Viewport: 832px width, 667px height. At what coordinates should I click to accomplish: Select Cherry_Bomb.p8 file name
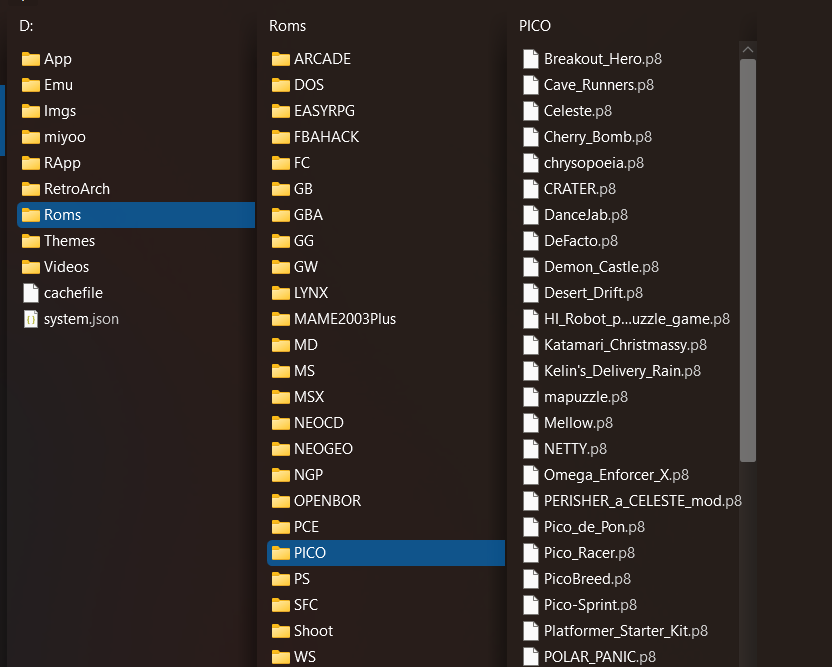point(598,137)
